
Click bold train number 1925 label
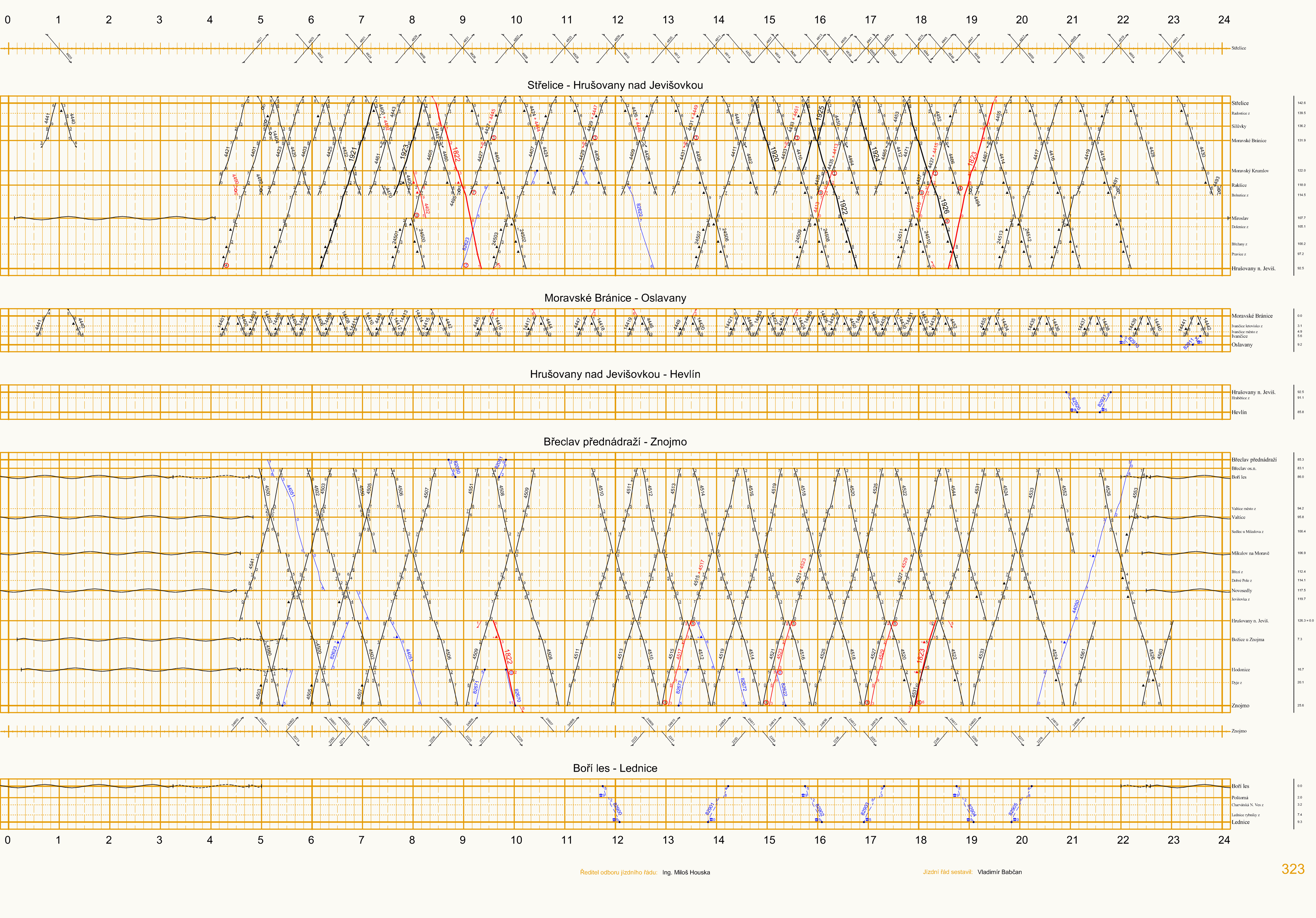tap(821, 113)
